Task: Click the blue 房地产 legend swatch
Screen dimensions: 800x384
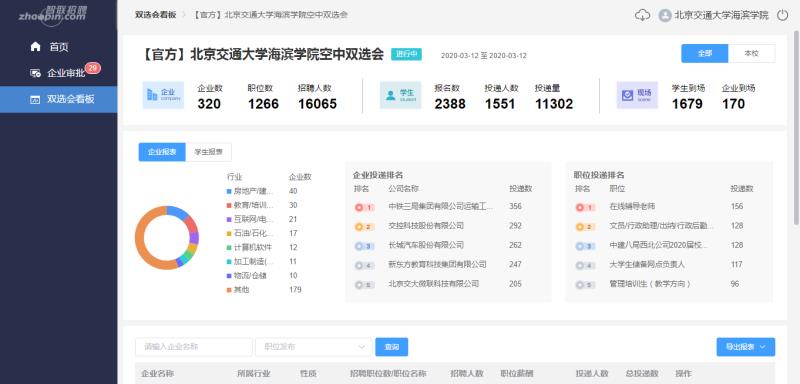Action: (x=229, y=192)
